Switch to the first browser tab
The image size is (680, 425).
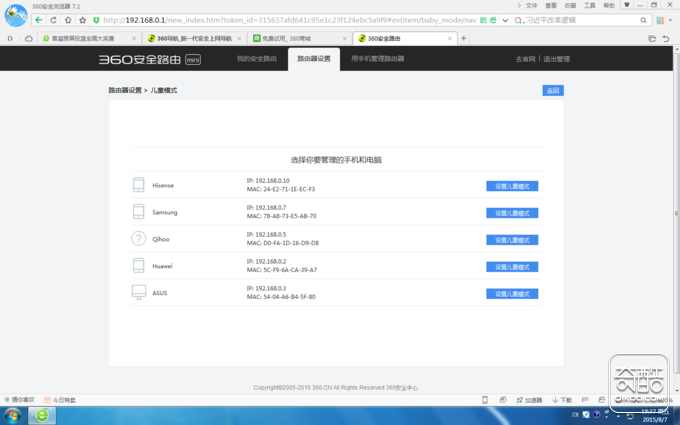(88, 39)
